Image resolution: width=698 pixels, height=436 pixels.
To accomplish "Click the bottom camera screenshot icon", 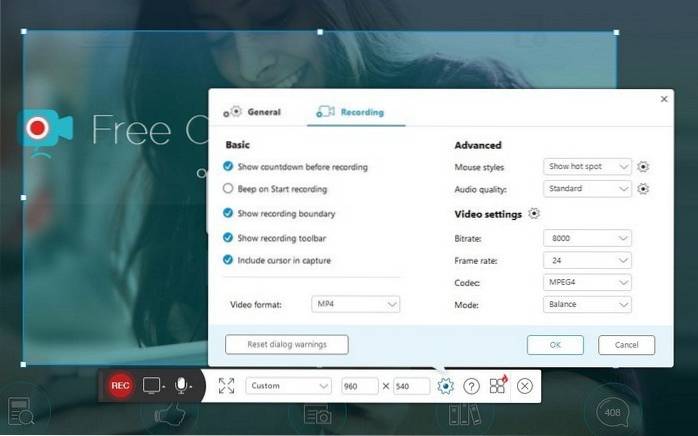I will 317,414.
